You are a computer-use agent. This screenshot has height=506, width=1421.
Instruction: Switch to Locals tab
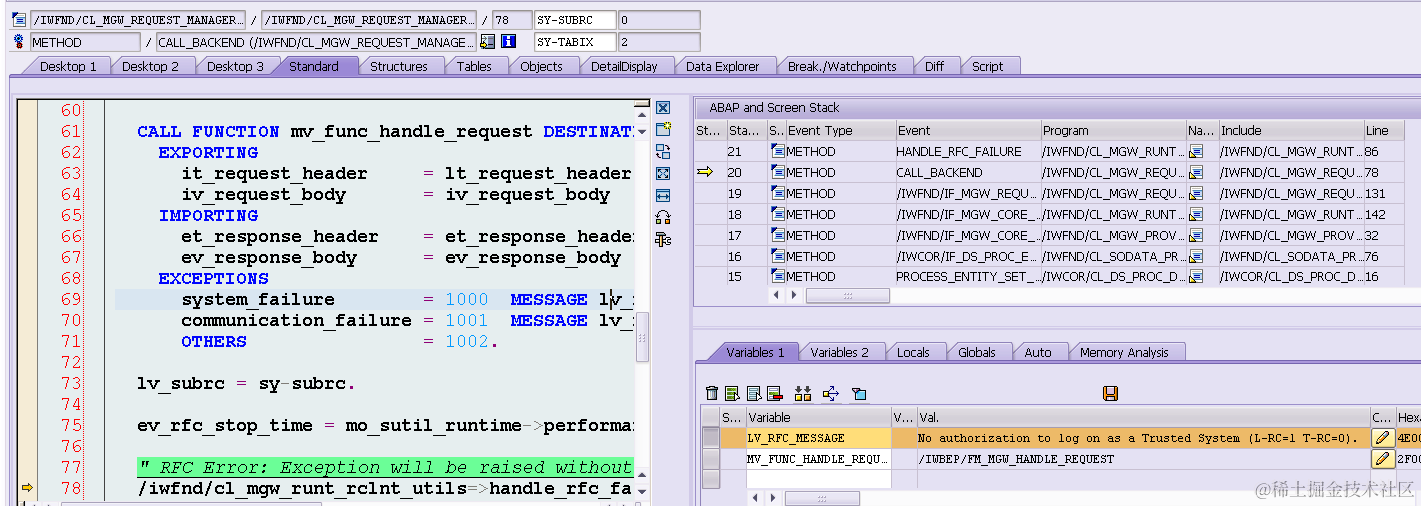[x=913, y=352]
